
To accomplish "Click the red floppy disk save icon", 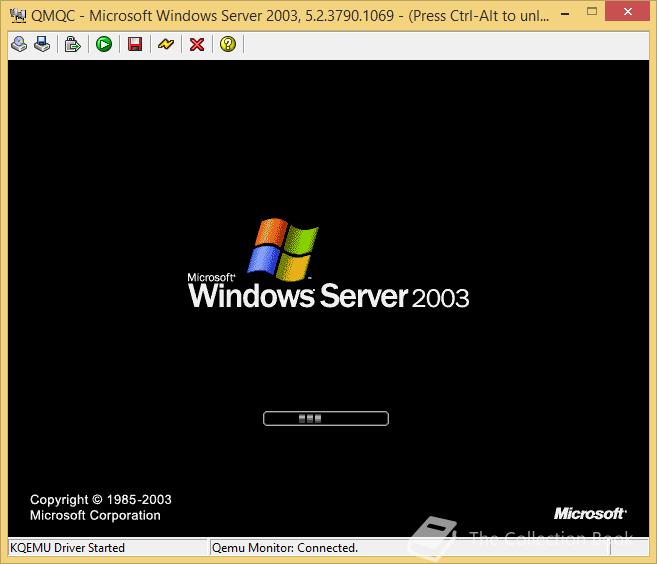I will (135, 44).
